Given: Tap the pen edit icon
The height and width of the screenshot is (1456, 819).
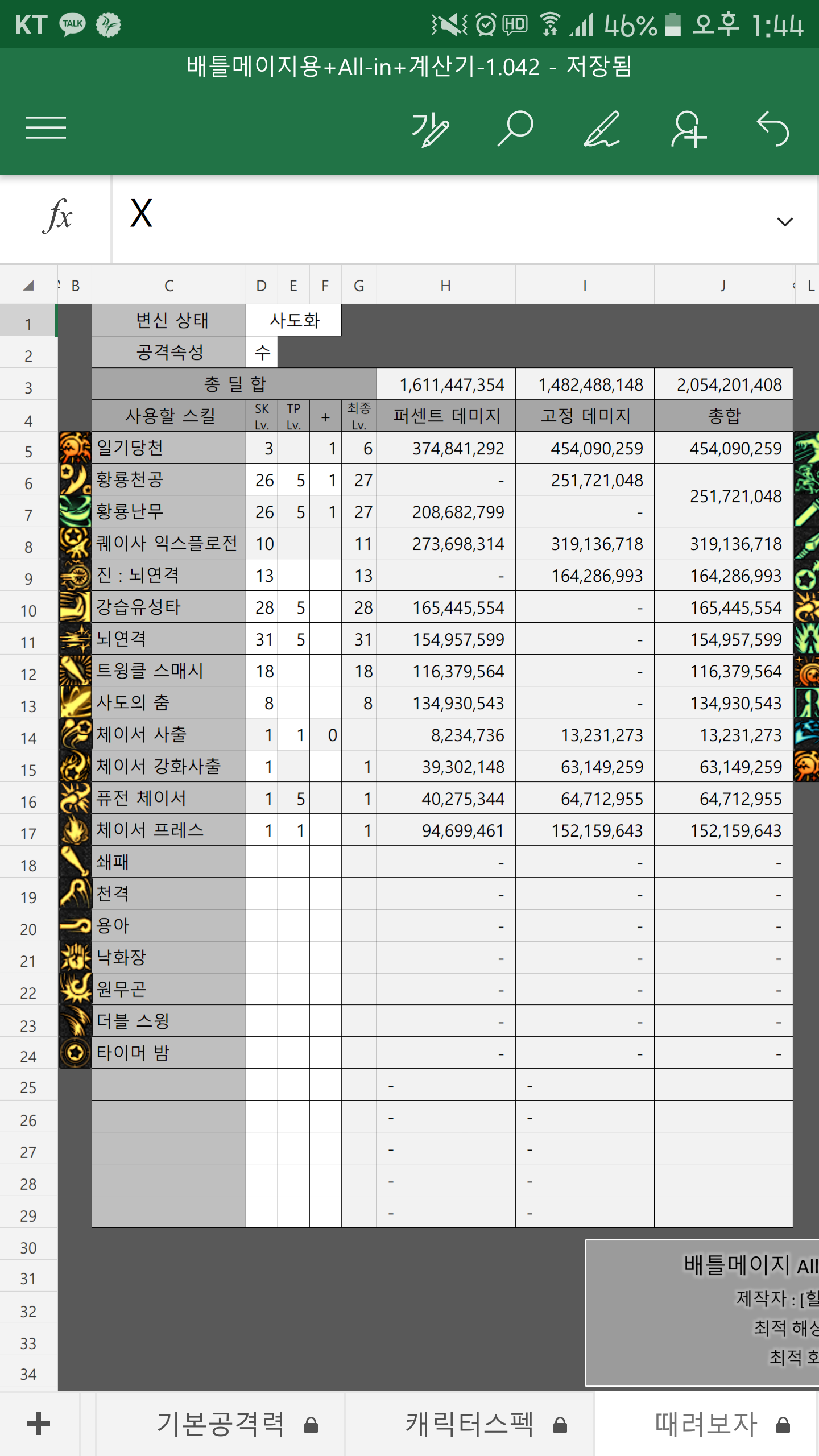Looking at the screenshot, I should tap(602, 129).
